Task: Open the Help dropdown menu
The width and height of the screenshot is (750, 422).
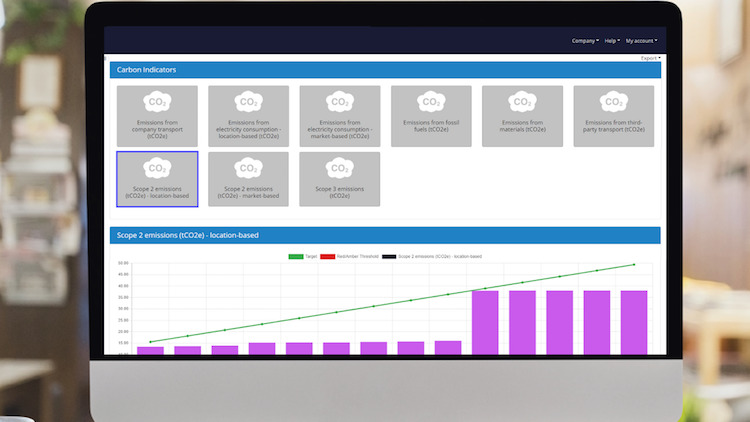Action: point(612,41)
